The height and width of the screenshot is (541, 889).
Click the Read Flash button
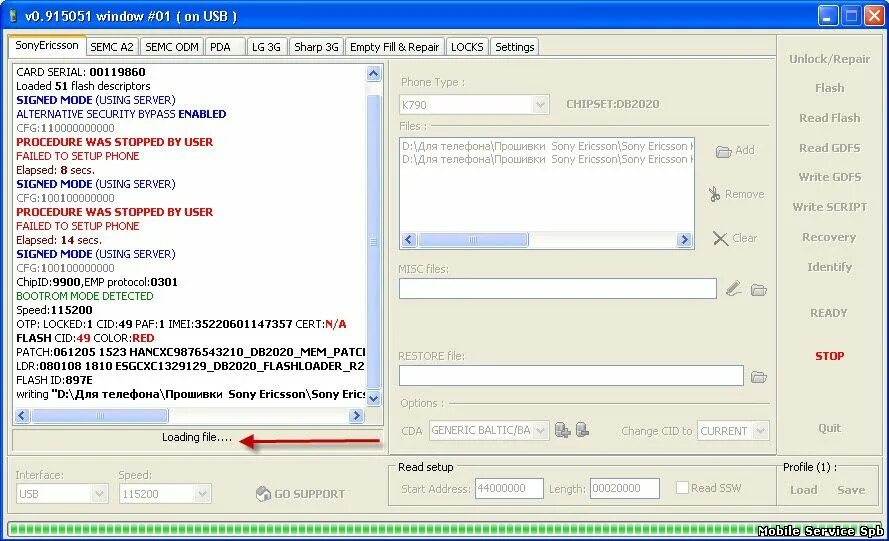(x=829, y=118)
